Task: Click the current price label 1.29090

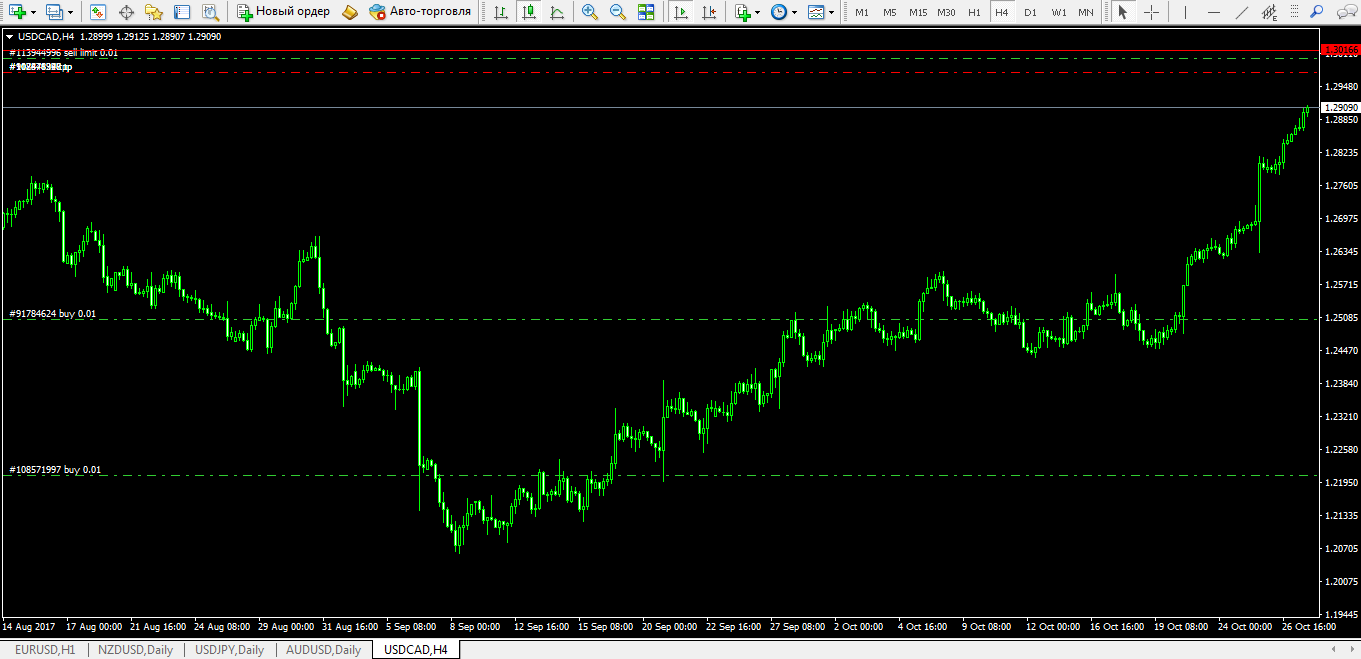Action: pos(1340,107)
